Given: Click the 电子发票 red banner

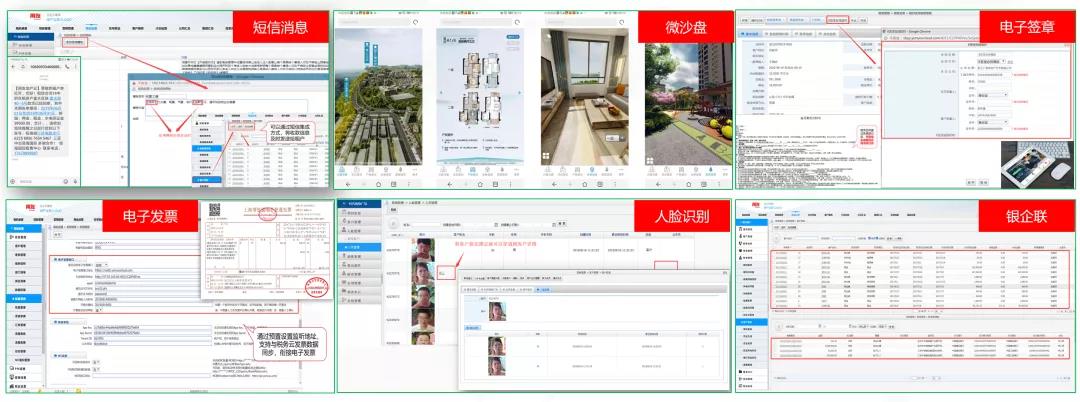Looking at the screenshot, I should pos(145,214).
